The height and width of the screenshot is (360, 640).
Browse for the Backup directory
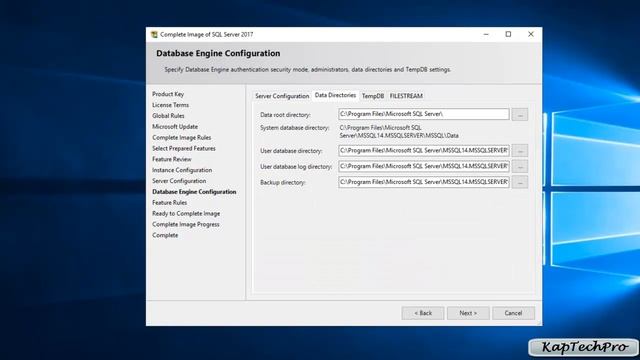click(x=520, y=182)
